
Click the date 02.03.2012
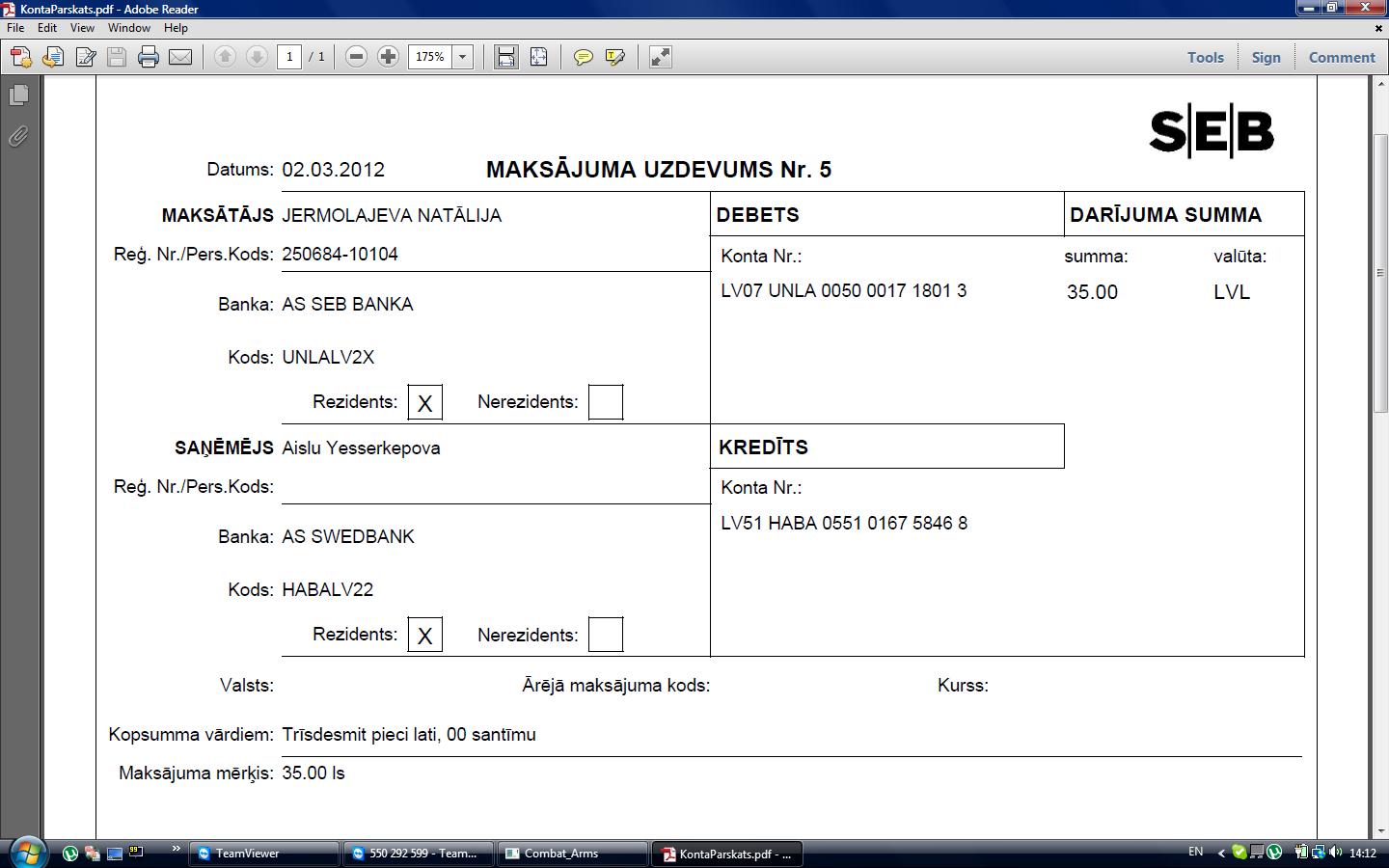pos(333,170)
